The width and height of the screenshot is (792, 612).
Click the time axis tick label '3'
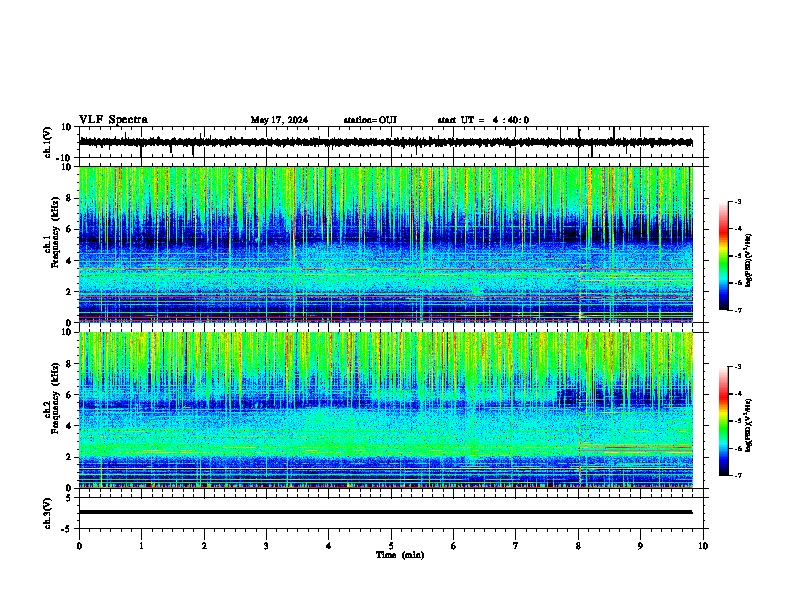click(x=266, y=546)
